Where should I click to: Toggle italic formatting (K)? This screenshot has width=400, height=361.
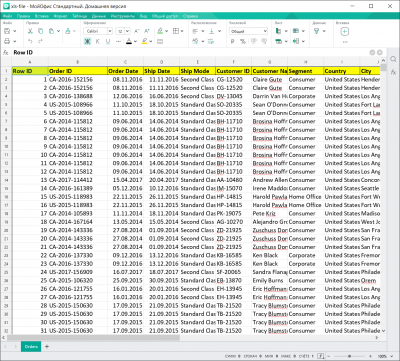point(98,41)
